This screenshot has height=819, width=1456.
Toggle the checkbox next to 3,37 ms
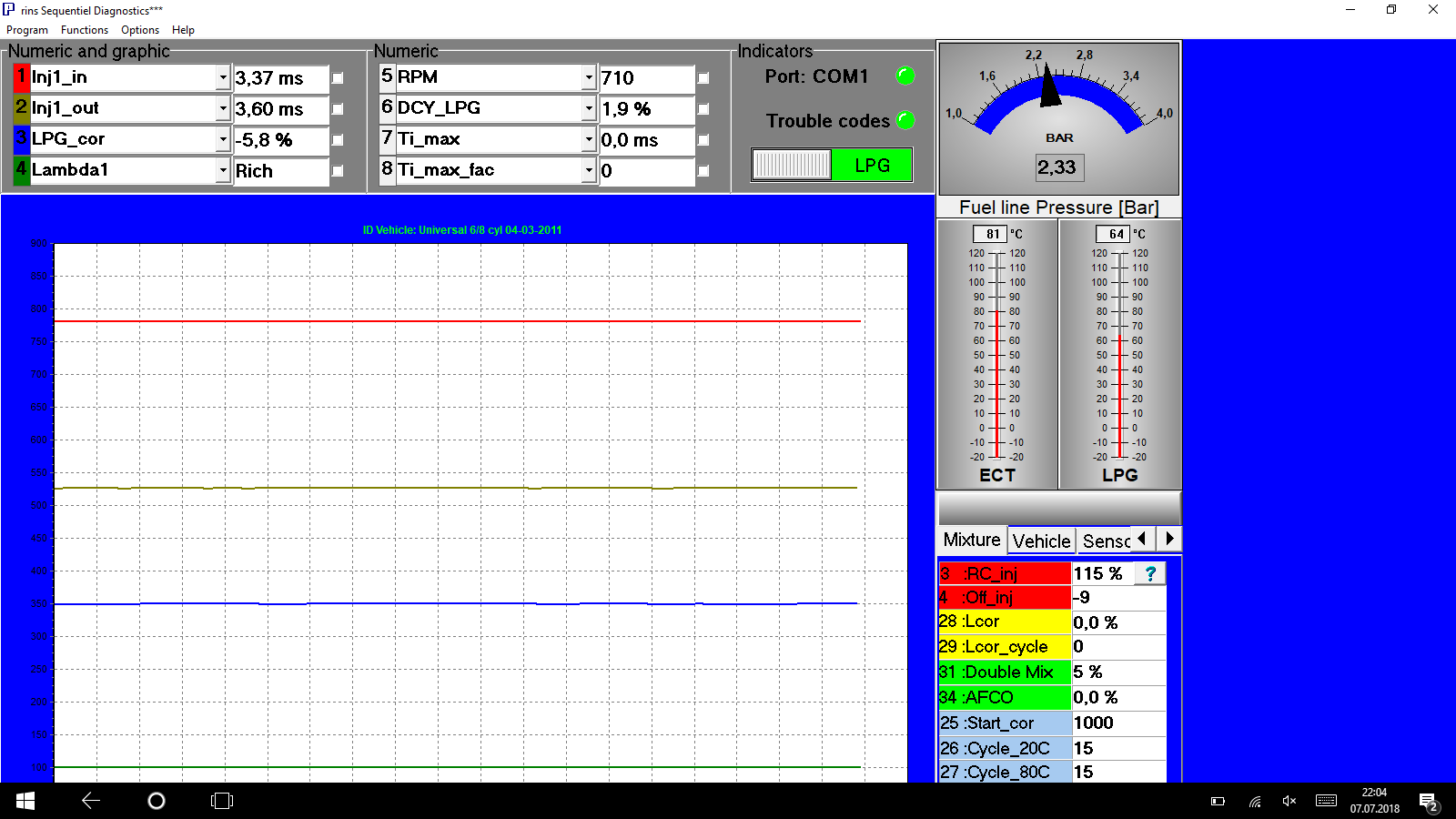pyautogui.click(x=338, y=78)
